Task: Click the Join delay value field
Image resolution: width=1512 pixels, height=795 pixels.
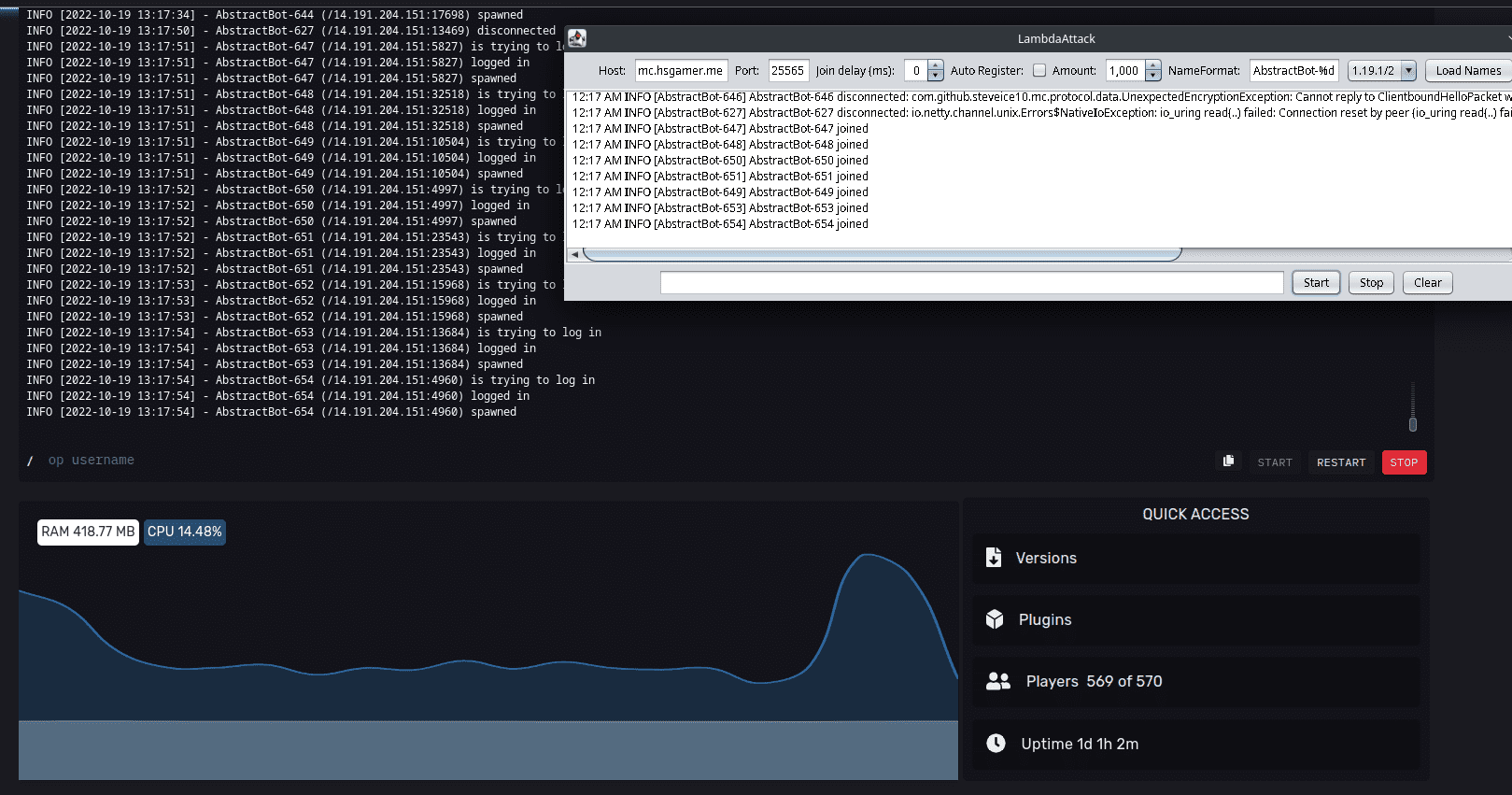Action: point(916,71)
